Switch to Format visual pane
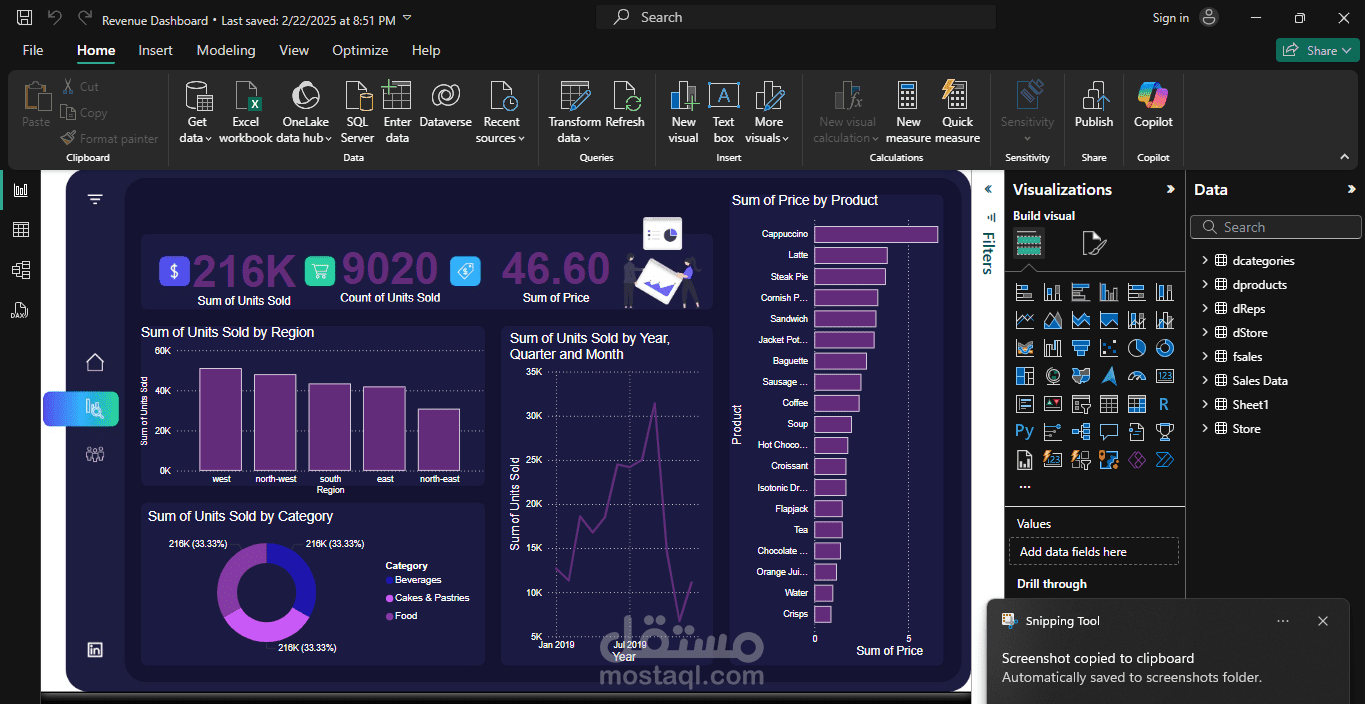The image size is (1365, 704). [1094, 243]
